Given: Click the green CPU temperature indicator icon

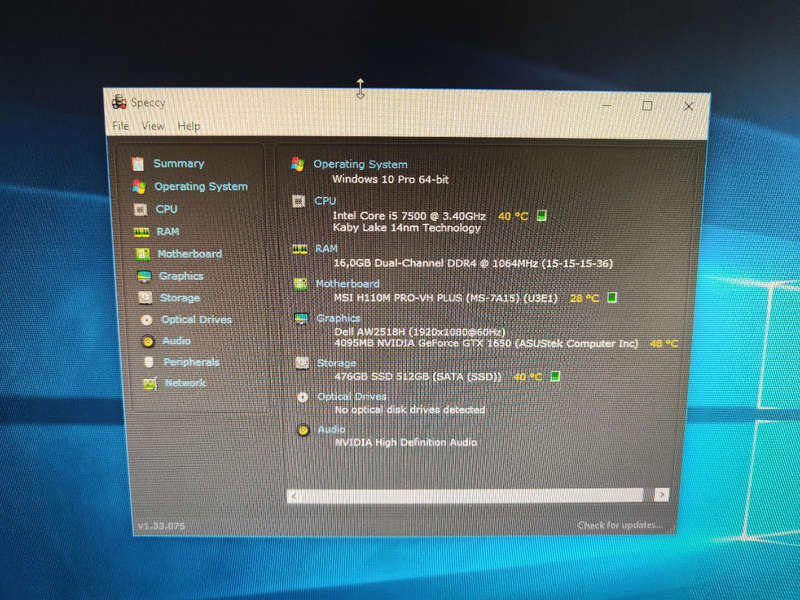Looking at the screenshot, I should pyautogui.click(x=542, y=216).
